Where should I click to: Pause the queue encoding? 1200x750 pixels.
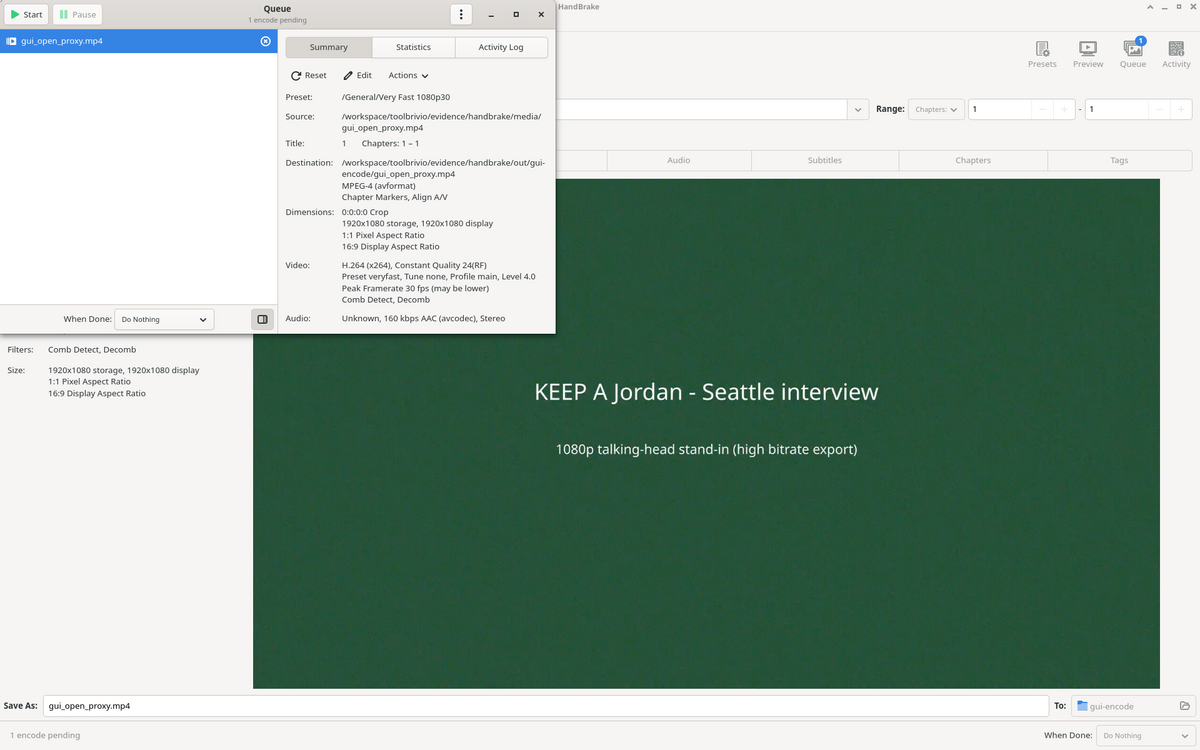[x=77, y=15]
